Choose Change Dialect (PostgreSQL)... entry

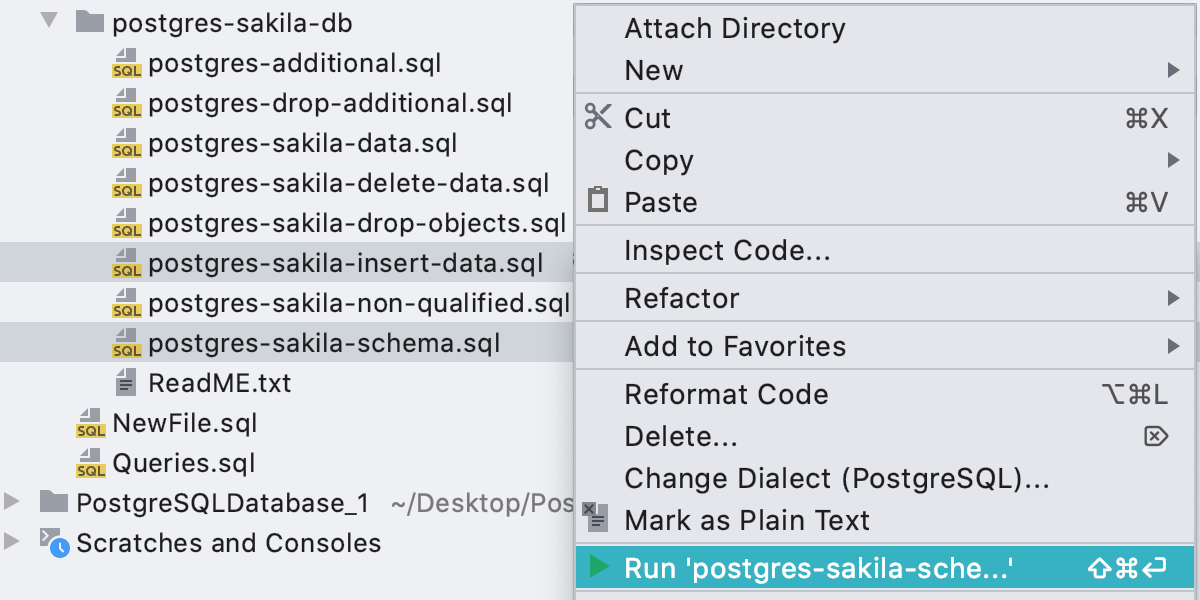point(886,478)
